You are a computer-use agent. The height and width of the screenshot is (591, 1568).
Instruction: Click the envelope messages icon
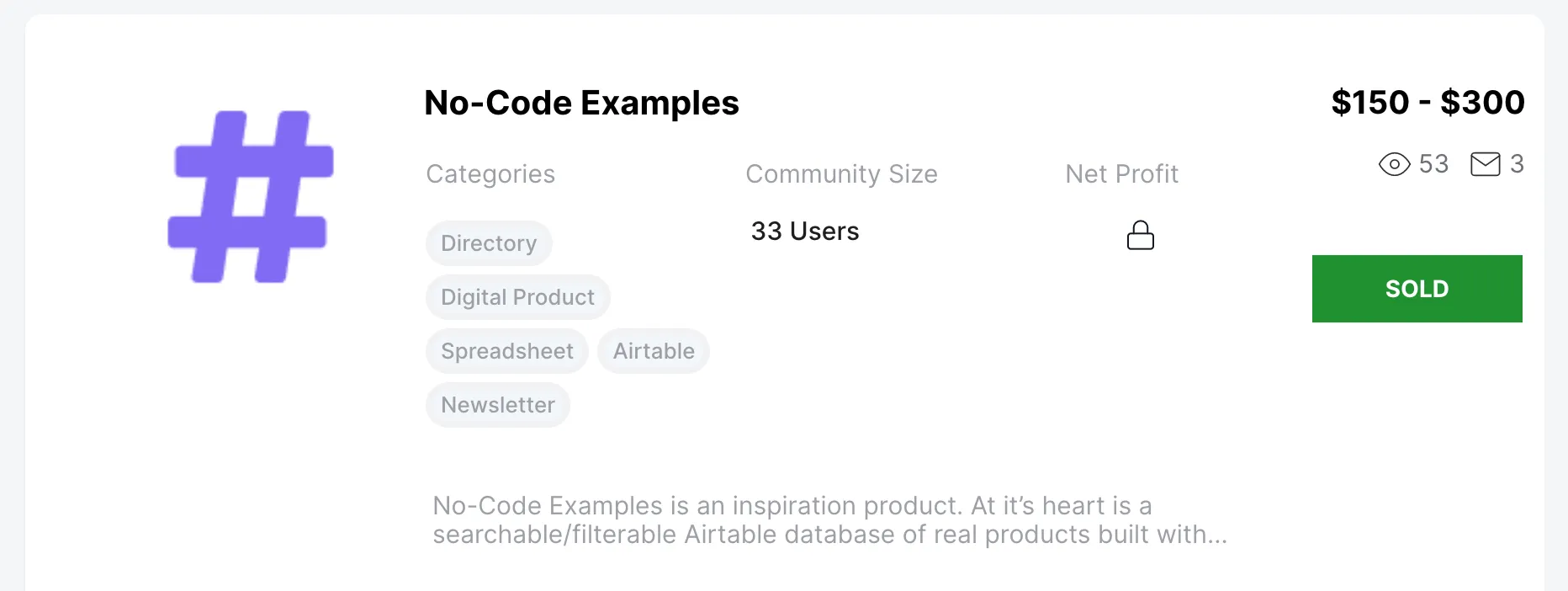(x=1485, y=164)
